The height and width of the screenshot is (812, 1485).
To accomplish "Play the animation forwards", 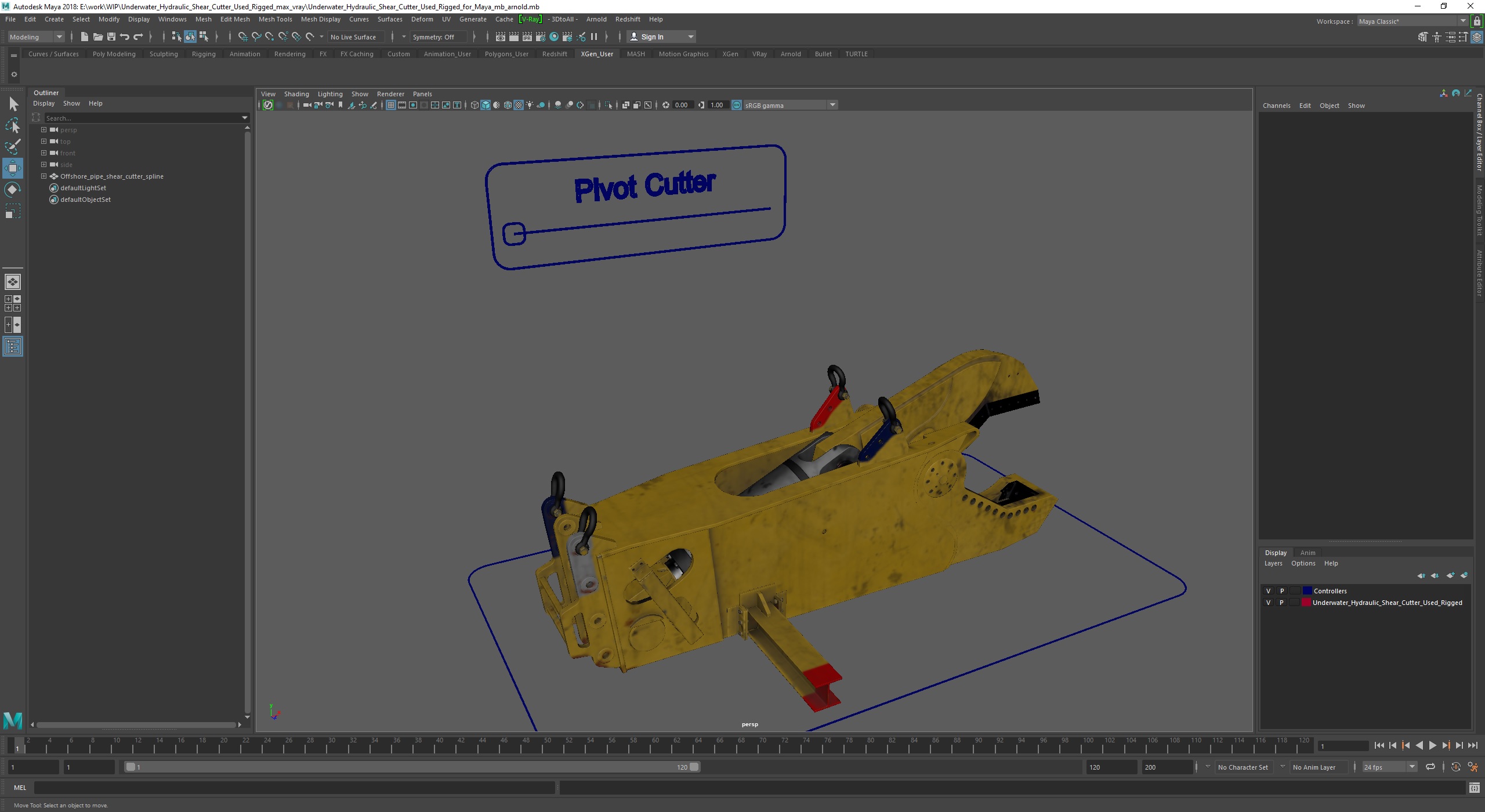I will 1432,746.
